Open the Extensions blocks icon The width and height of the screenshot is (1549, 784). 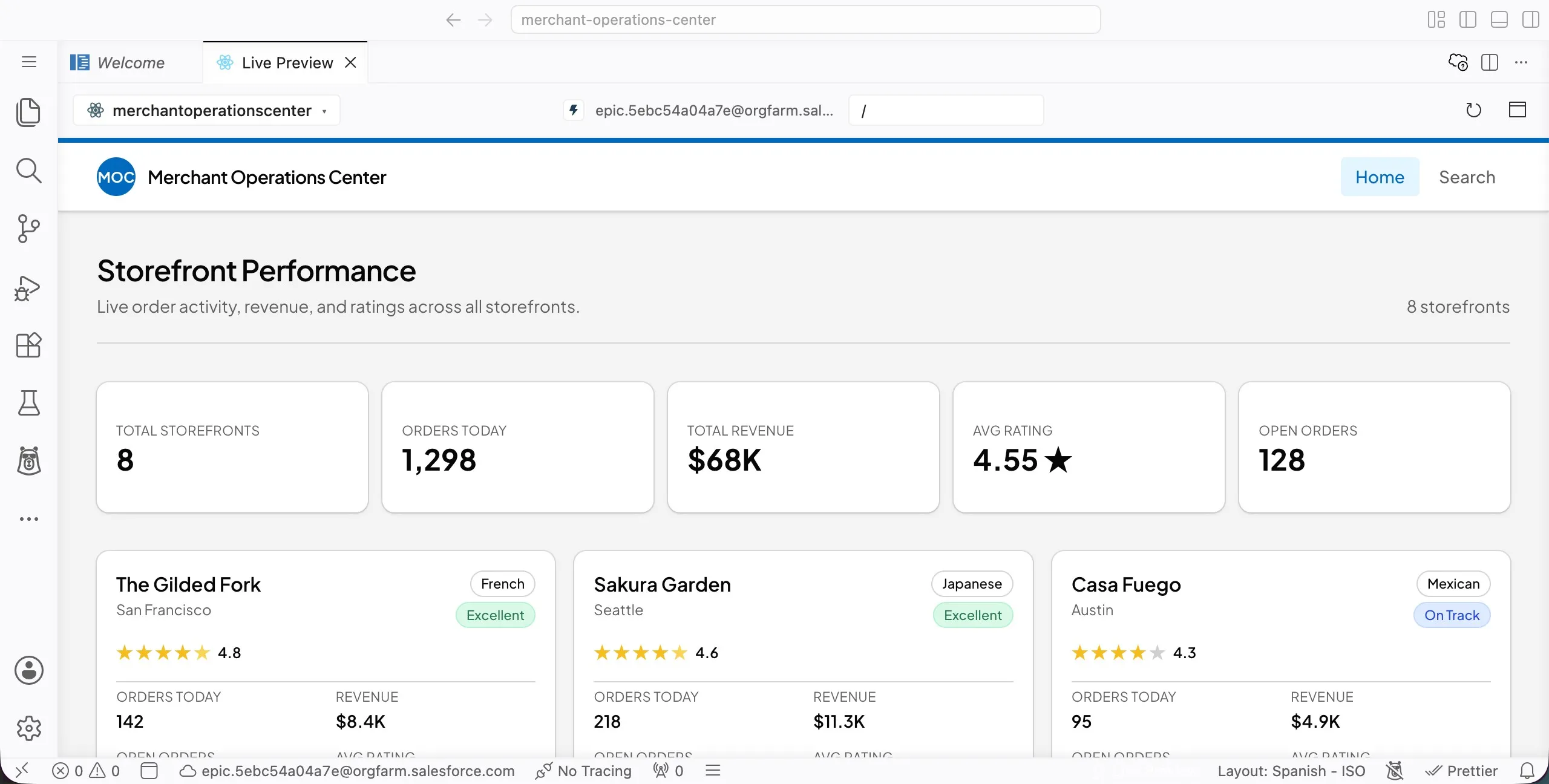click(28, 345)
